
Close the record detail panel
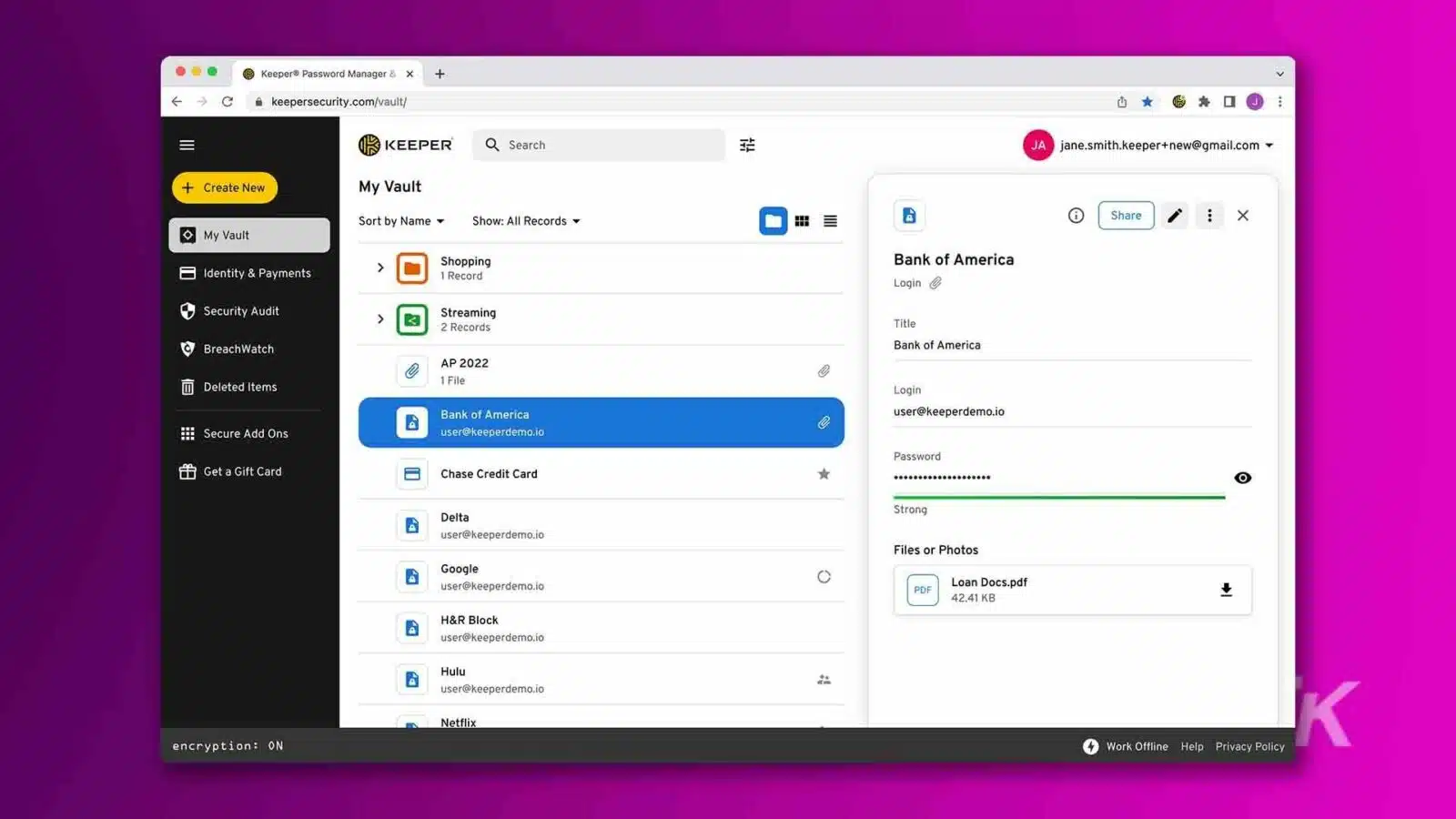click(1243, 216)
